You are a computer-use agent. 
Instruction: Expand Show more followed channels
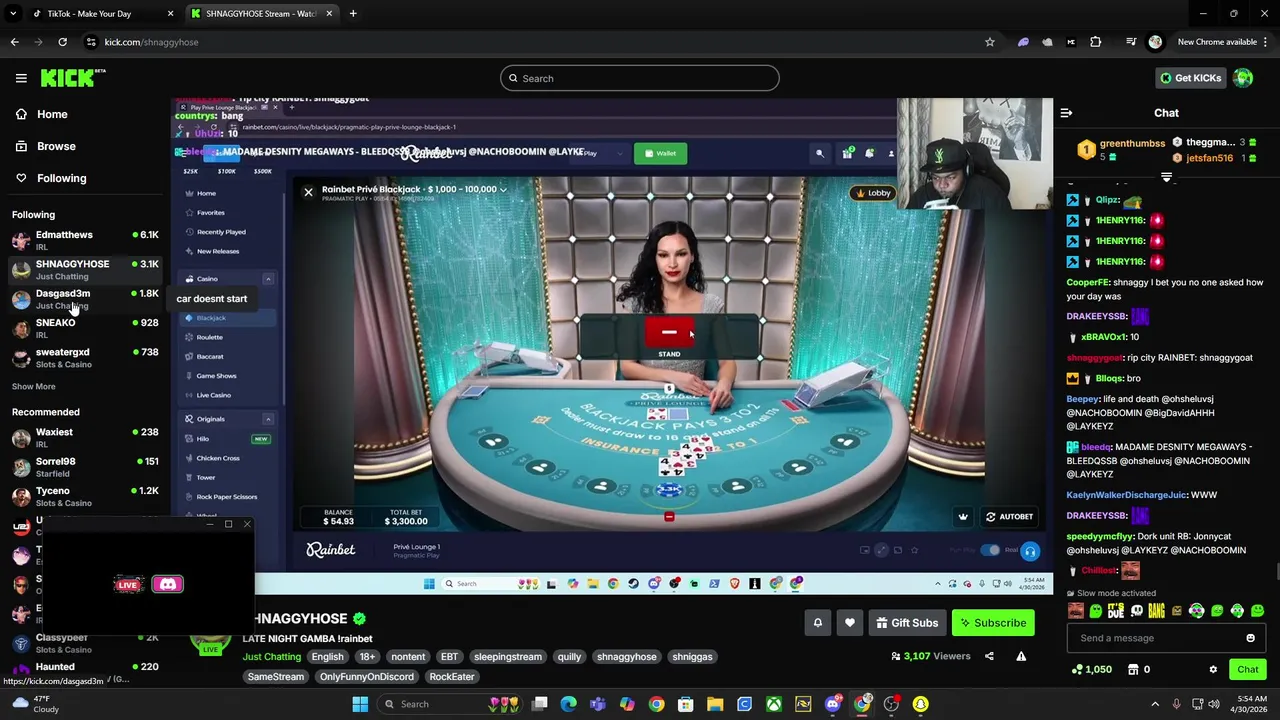point(34,386)
